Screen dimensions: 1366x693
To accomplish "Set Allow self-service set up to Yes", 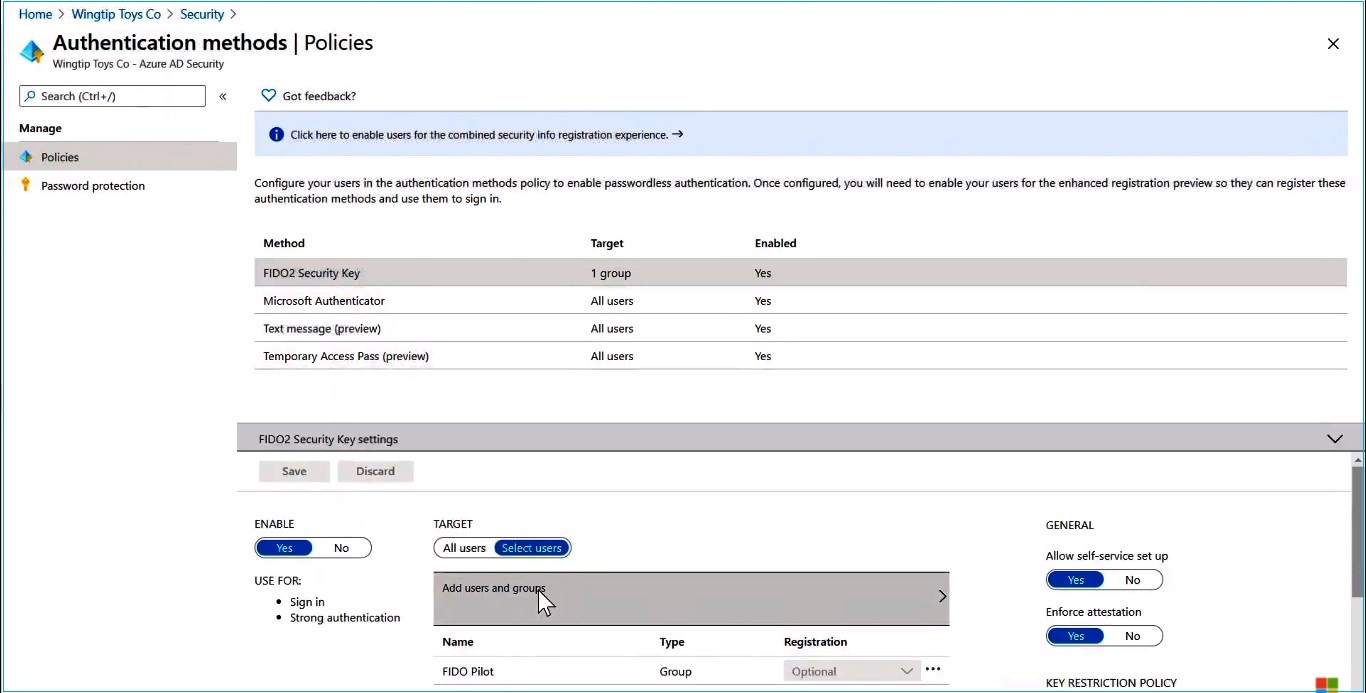I will tap(1076, 580).
